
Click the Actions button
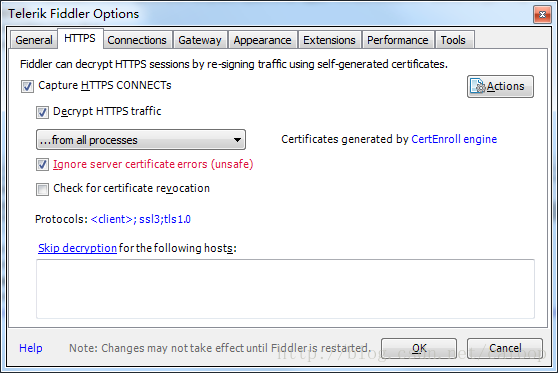click(500, 86)
